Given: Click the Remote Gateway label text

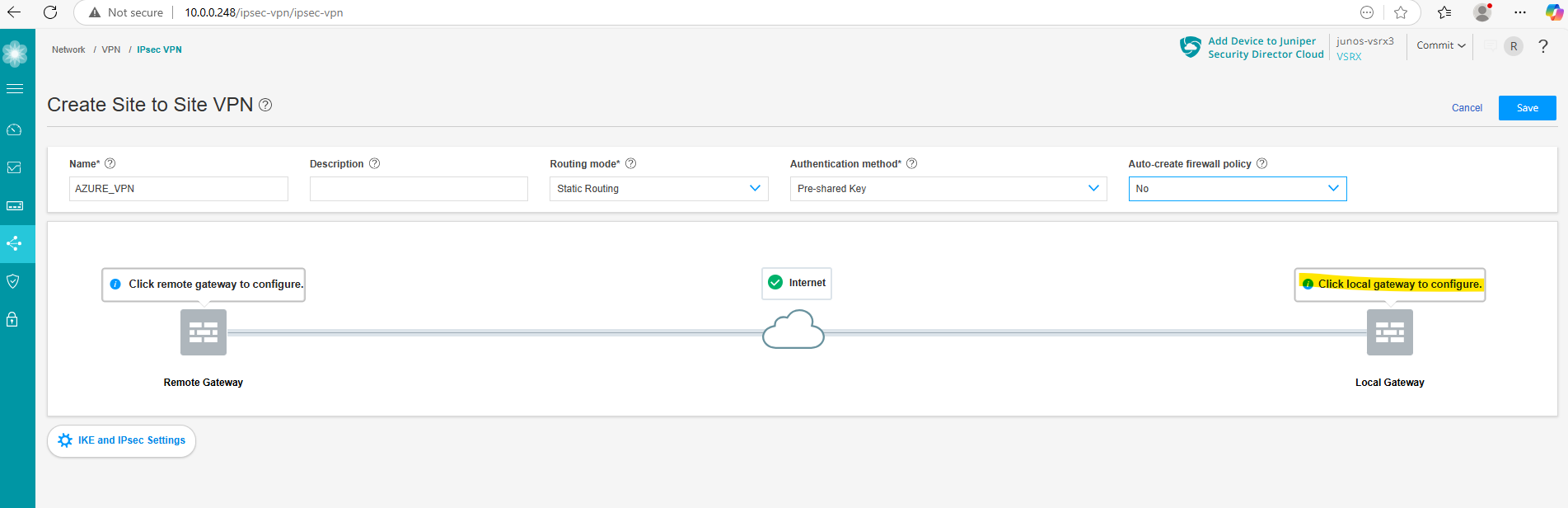Looking at the screenshot, I should pos(204,383).
